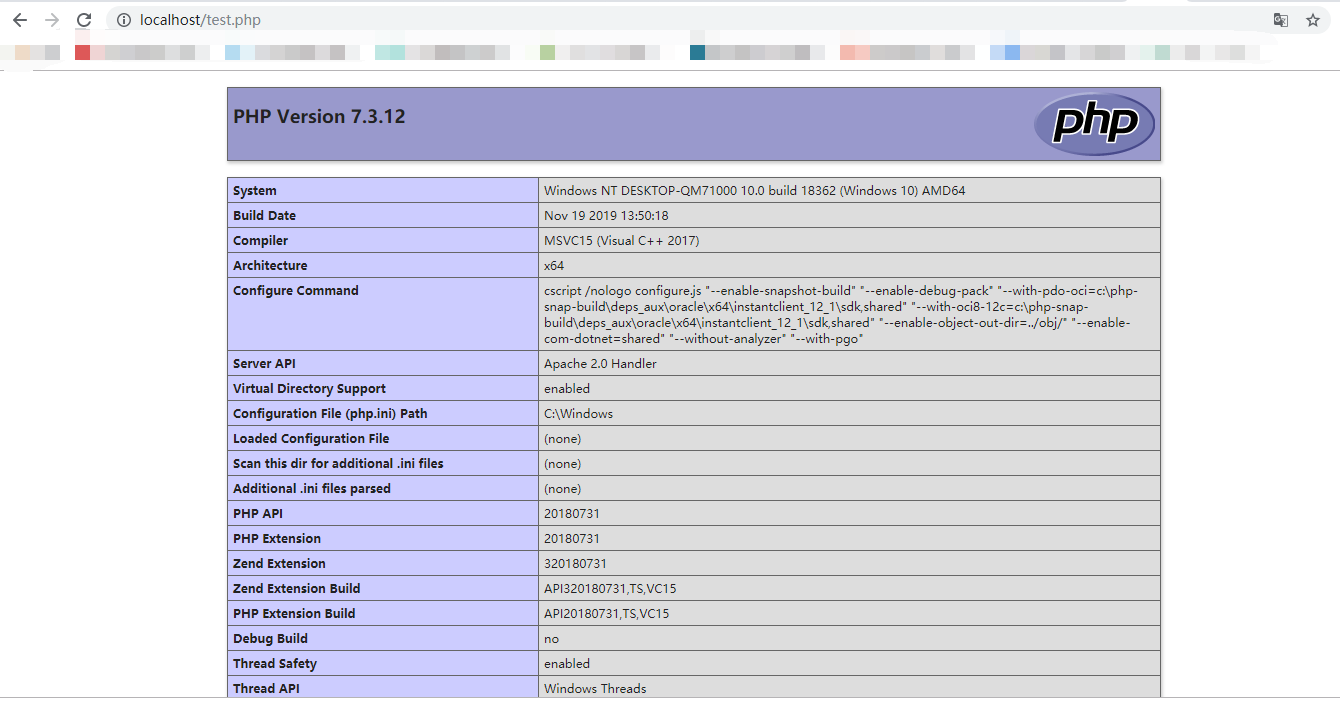
Task: Click the translate page icon
Action: (1280, 20)
